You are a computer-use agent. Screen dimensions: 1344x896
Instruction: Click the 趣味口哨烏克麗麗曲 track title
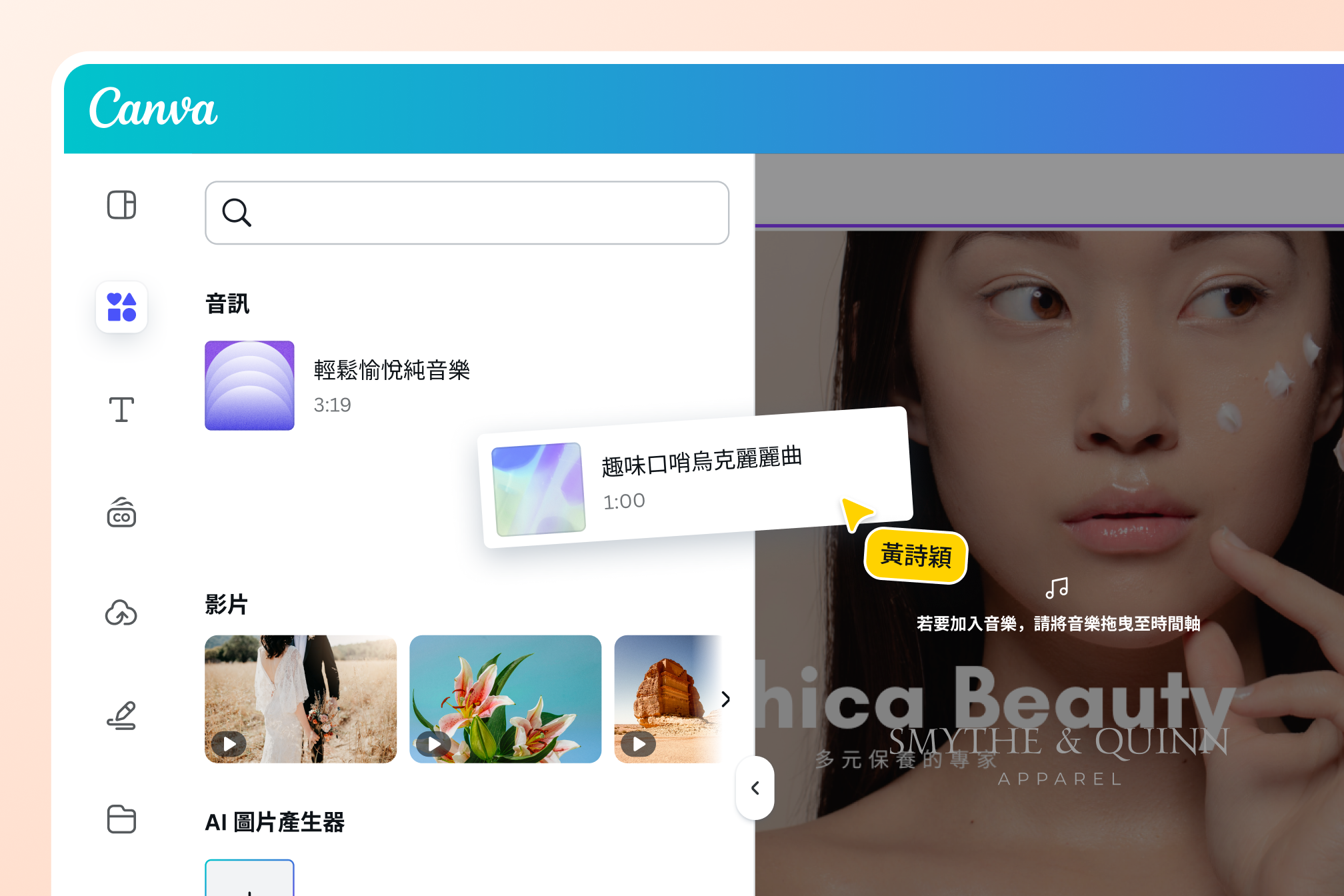(701, 461)
